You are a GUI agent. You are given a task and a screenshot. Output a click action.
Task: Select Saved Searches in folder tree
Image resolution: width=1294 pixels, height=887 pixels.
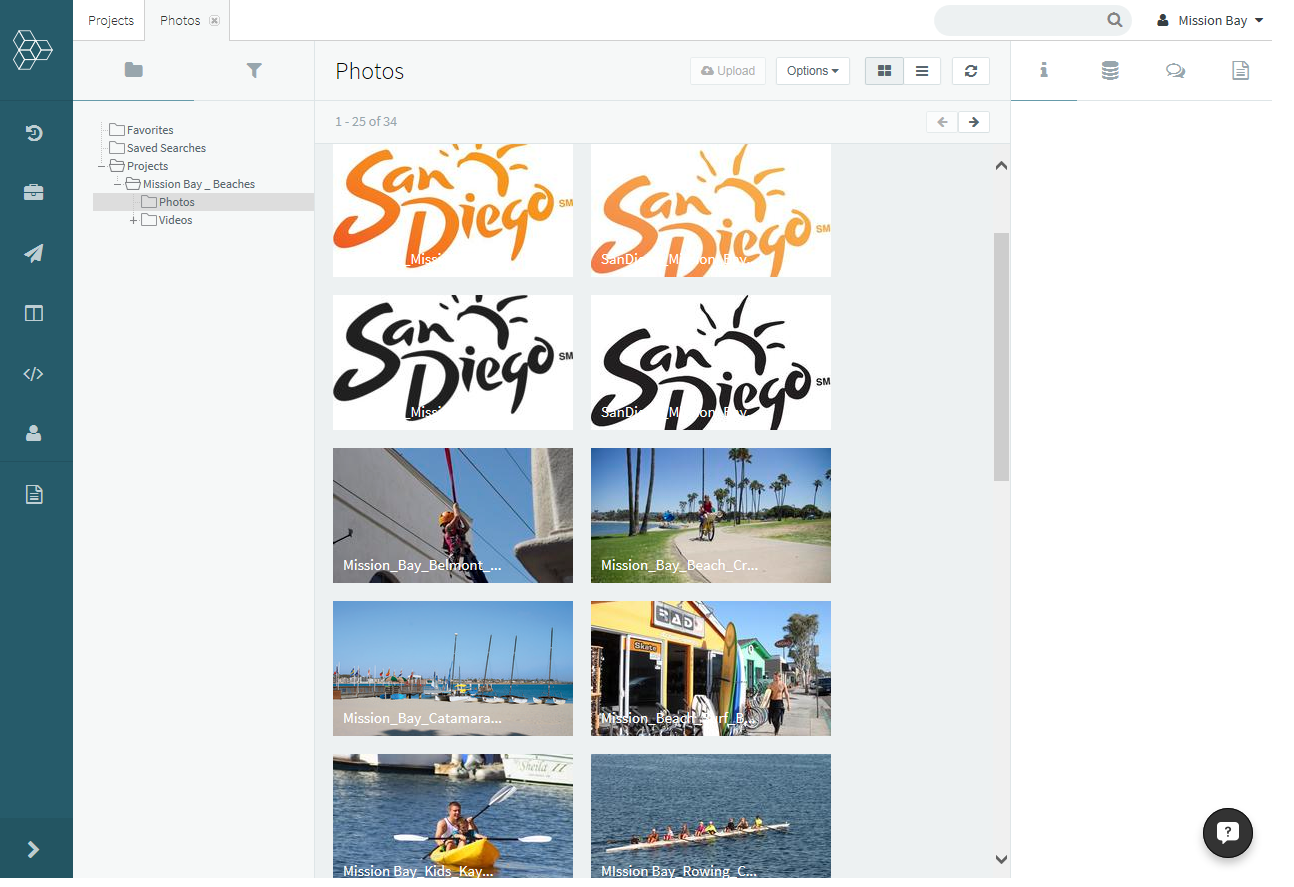[166, 148]
